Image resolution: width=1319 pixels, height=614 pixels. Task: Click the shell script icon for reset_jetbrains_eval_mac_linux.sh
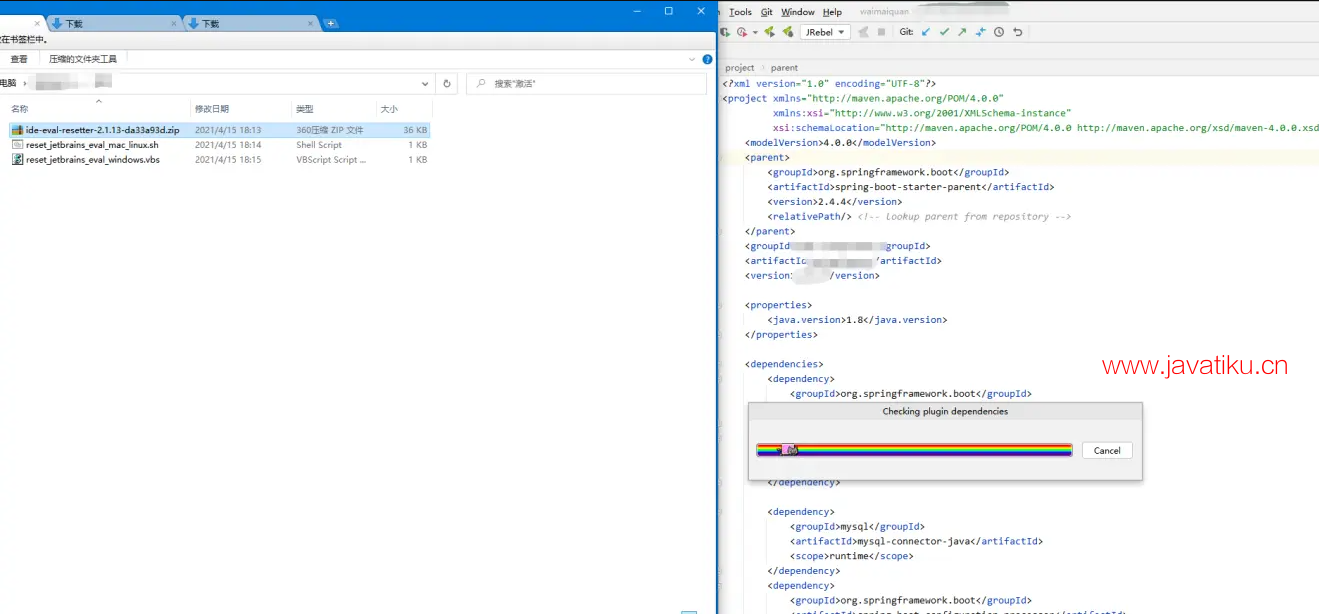point(17,145)
